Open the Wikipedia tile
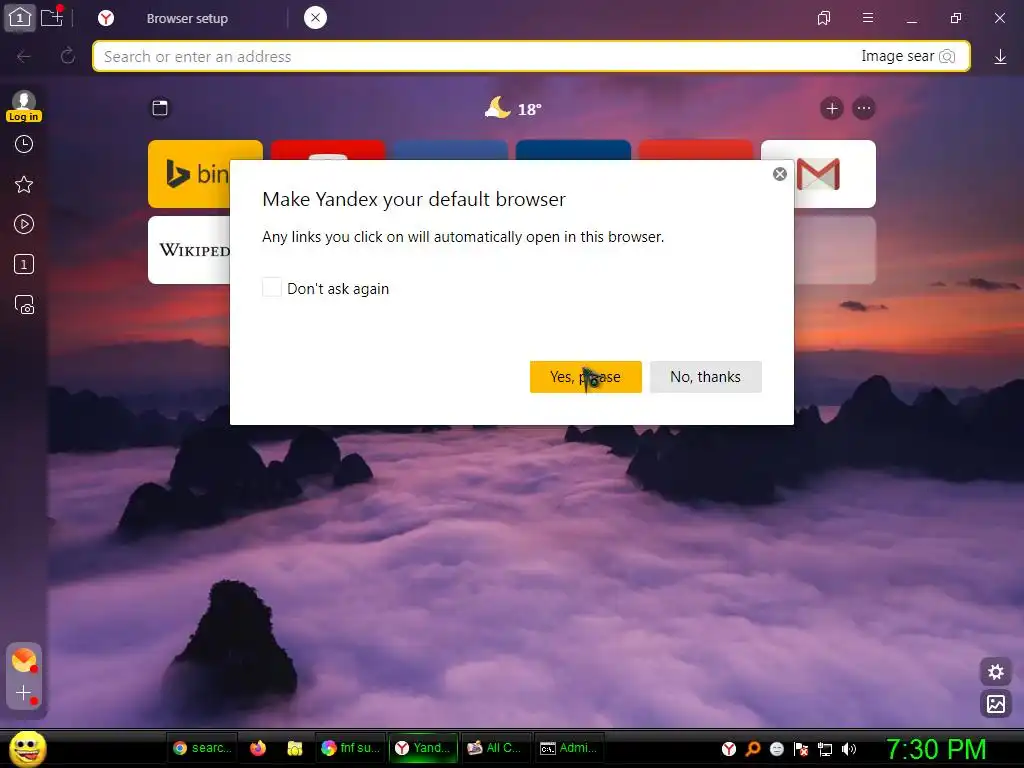1024x768 pixels. [189, 250]
